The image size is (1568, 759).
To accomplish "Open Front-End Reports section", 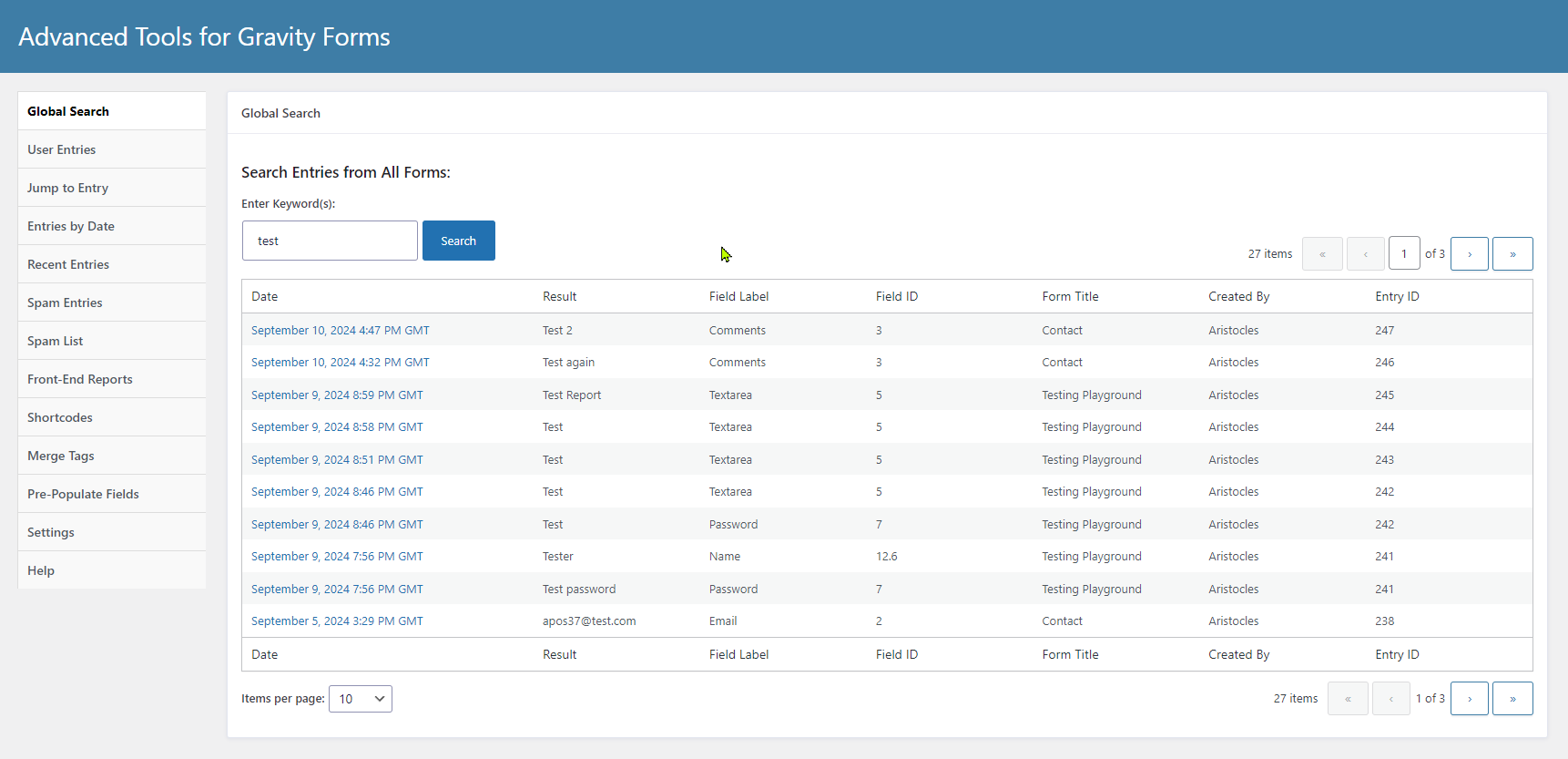I will (x=80, y=379).
